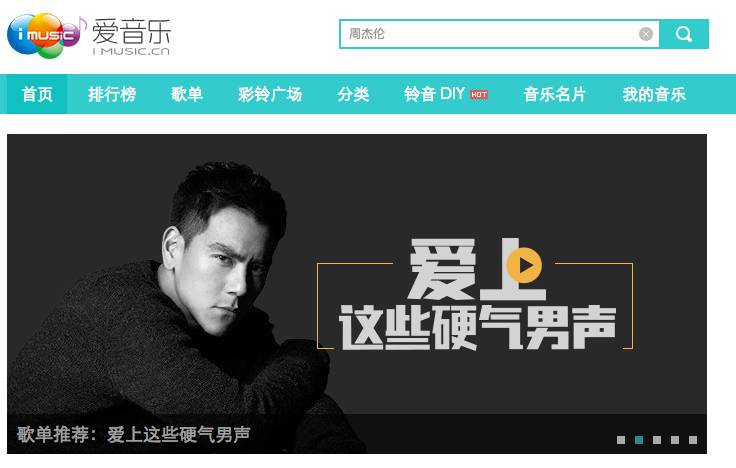Screen dimensions: 736x468
Task: Click the search input with 周杰伦 placeholder
Action: (491, 34)
